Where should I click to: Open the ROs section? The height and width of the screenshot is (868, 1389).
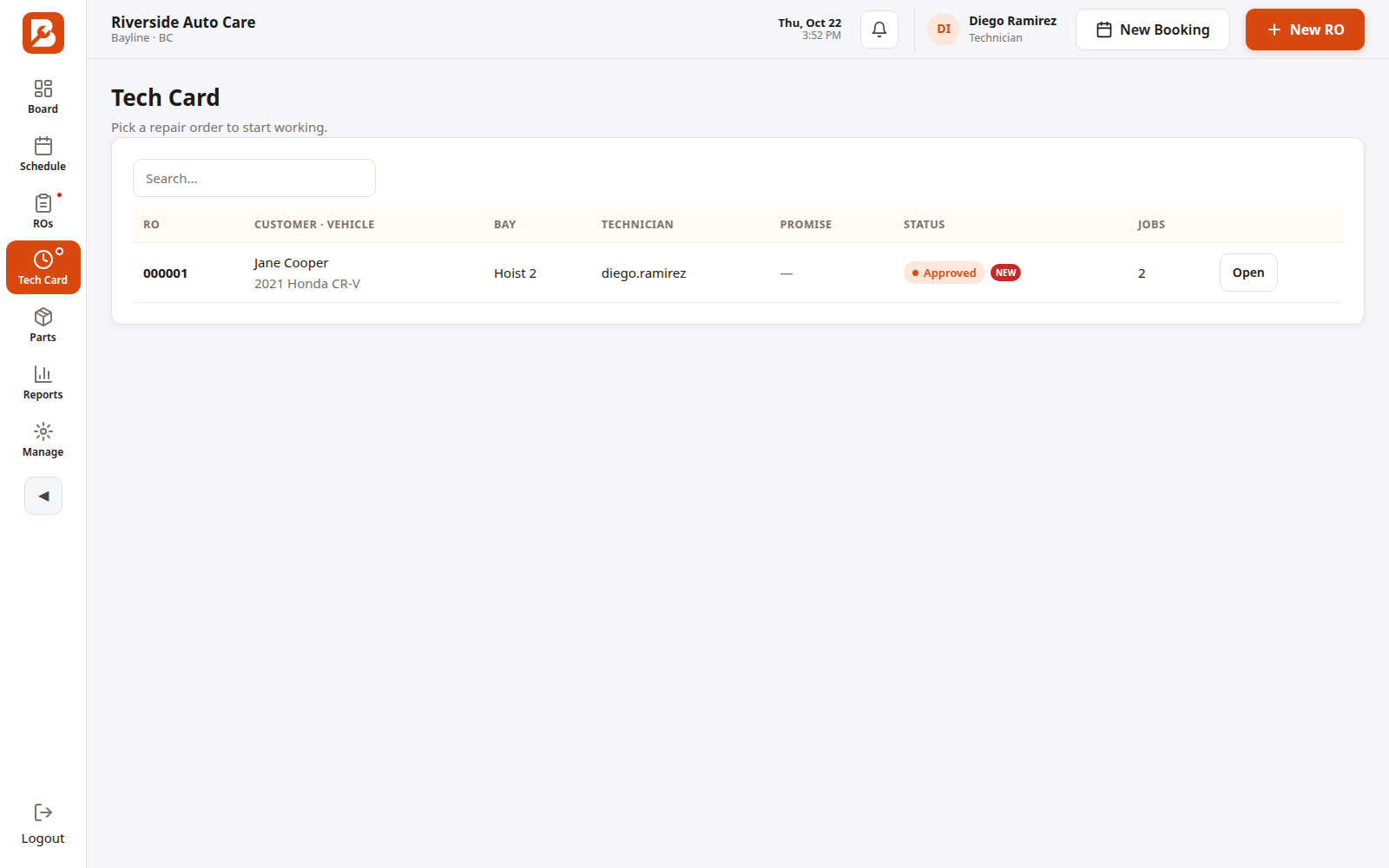point(43,211)
